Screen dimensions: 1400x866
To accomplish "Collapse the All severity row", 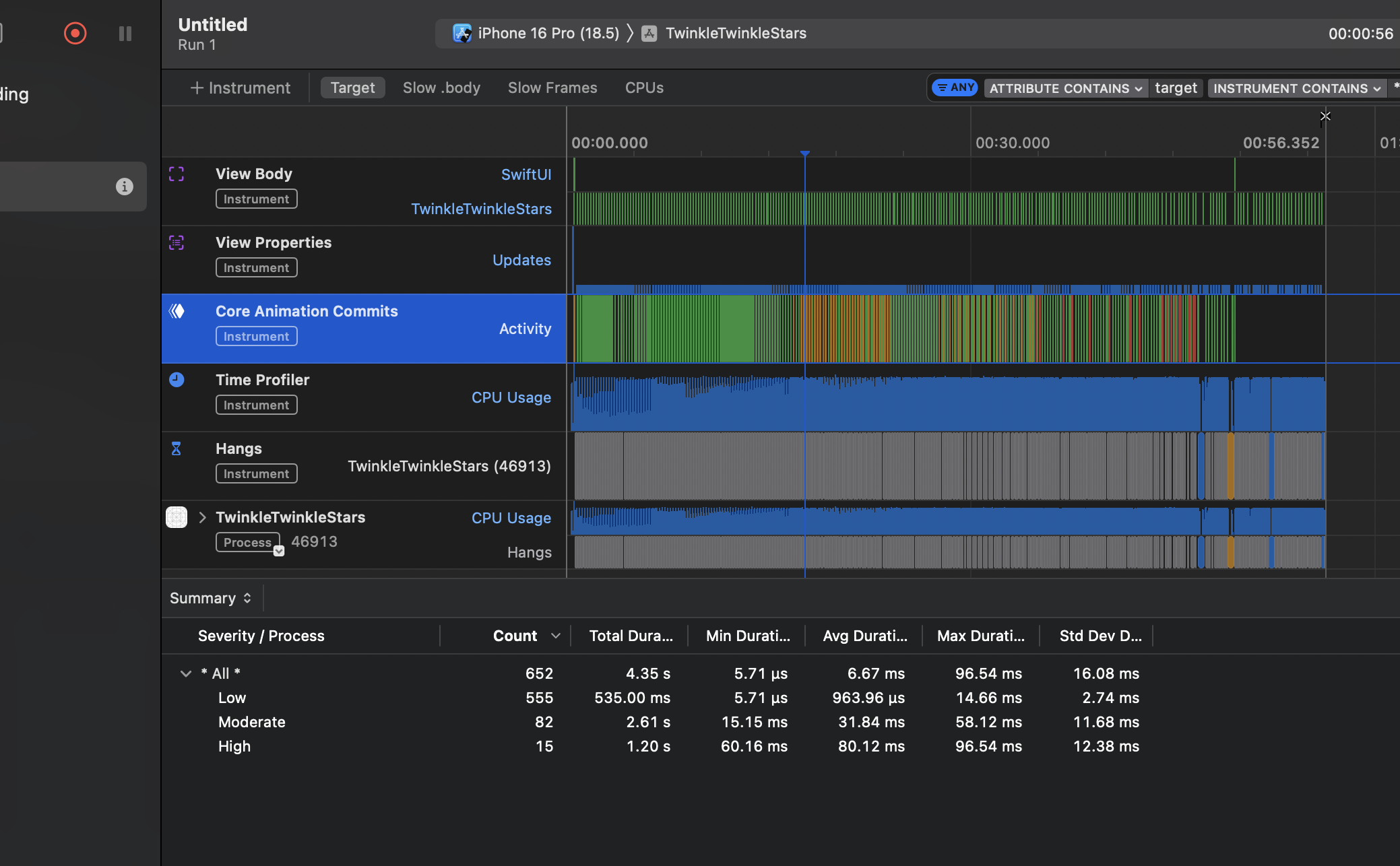I will [186, 673].
